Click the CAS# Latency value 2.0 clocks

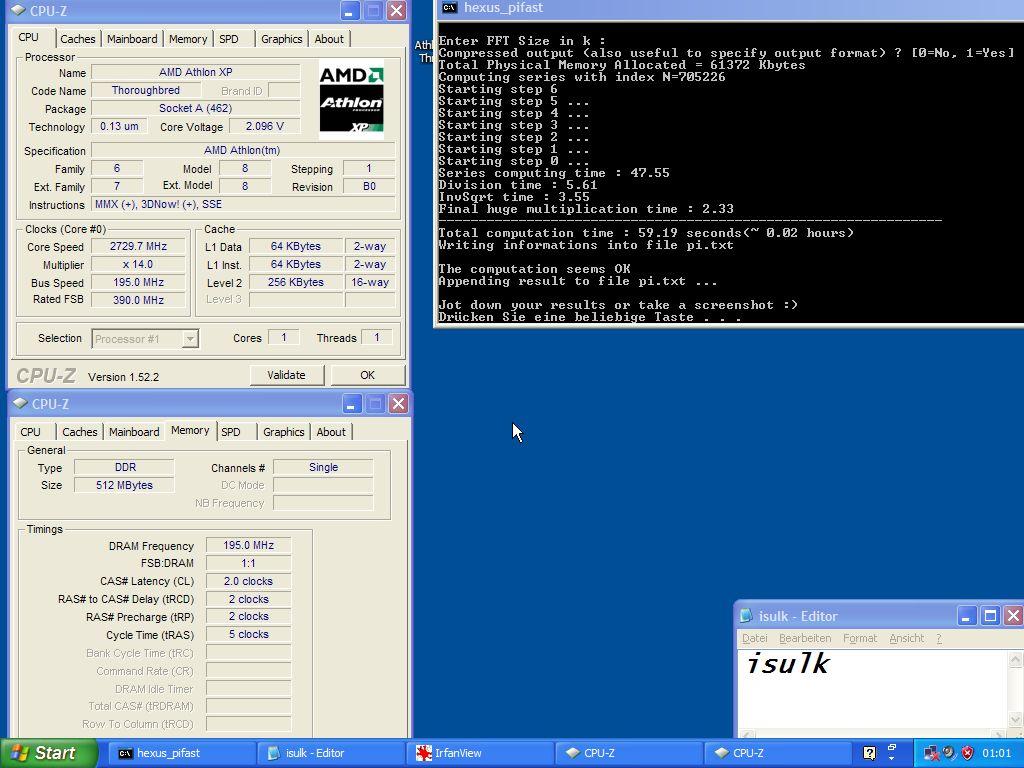[248, 581]
